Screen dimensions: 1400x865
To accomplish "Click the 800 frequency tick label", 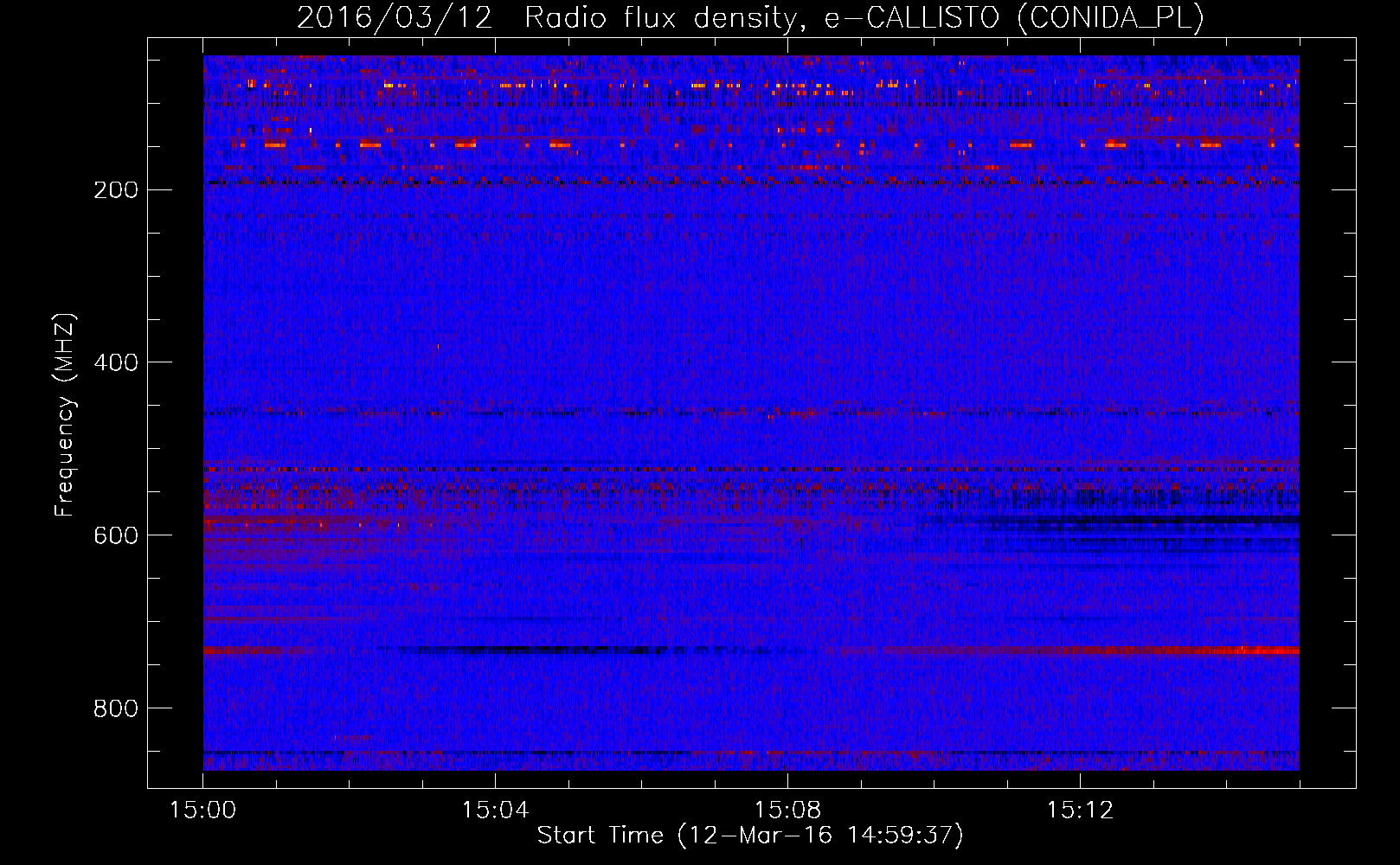I will pos(116,708).
